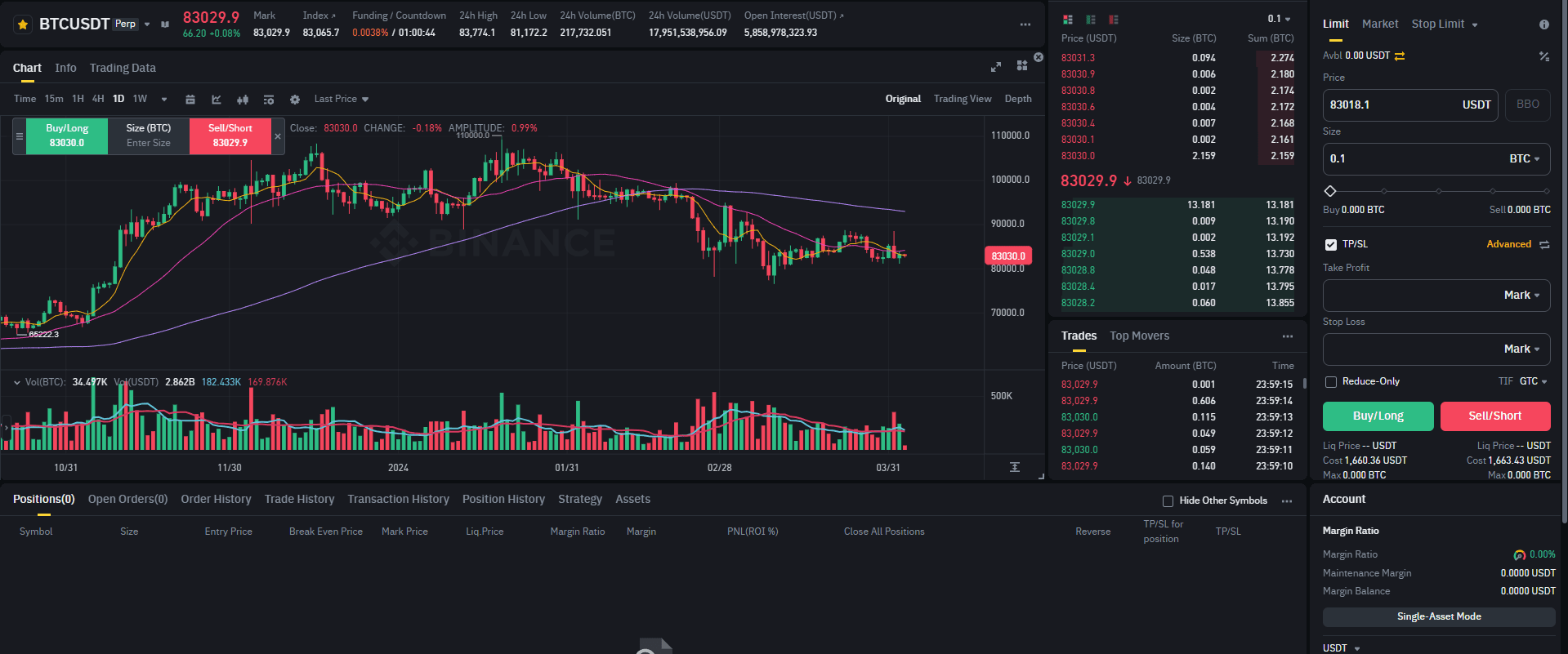The height and width of the screenshot is (654, 1568).
Task: Open the TIF GTC dropdown
Action: point(1534,382)
